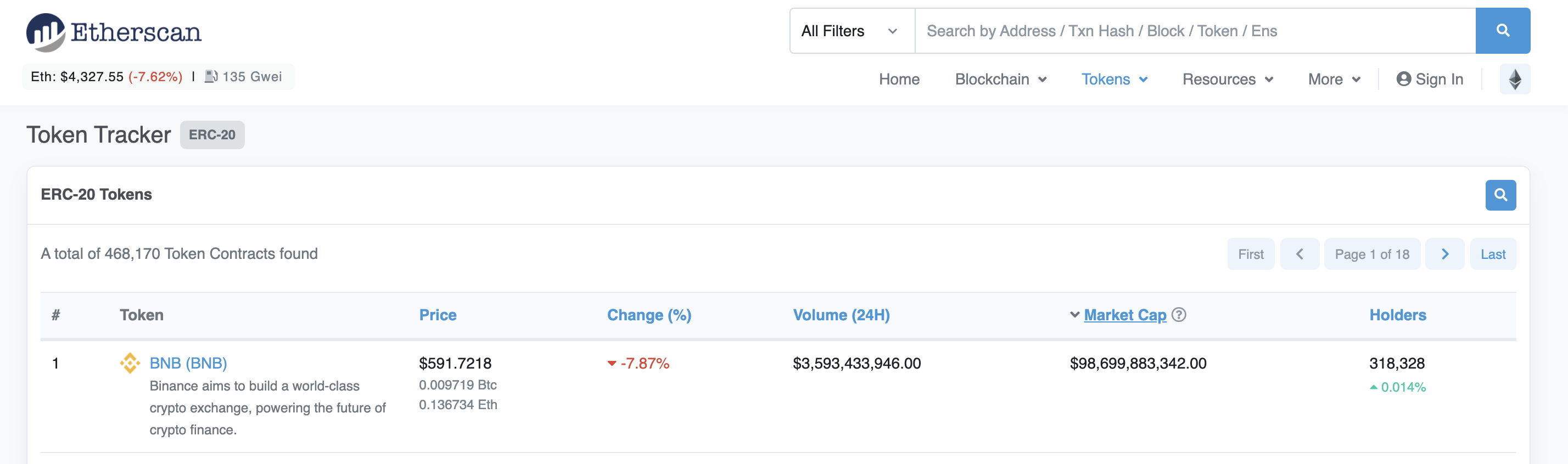Click the Etherscan logo
The height and width of the screenshot is (464, 1568).
pos(114,32)
